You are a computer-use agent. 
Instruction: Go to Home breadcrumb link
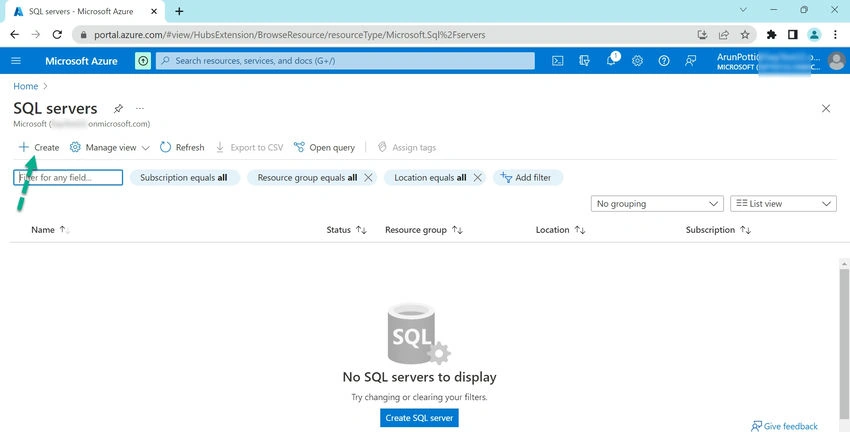point(25,86)
